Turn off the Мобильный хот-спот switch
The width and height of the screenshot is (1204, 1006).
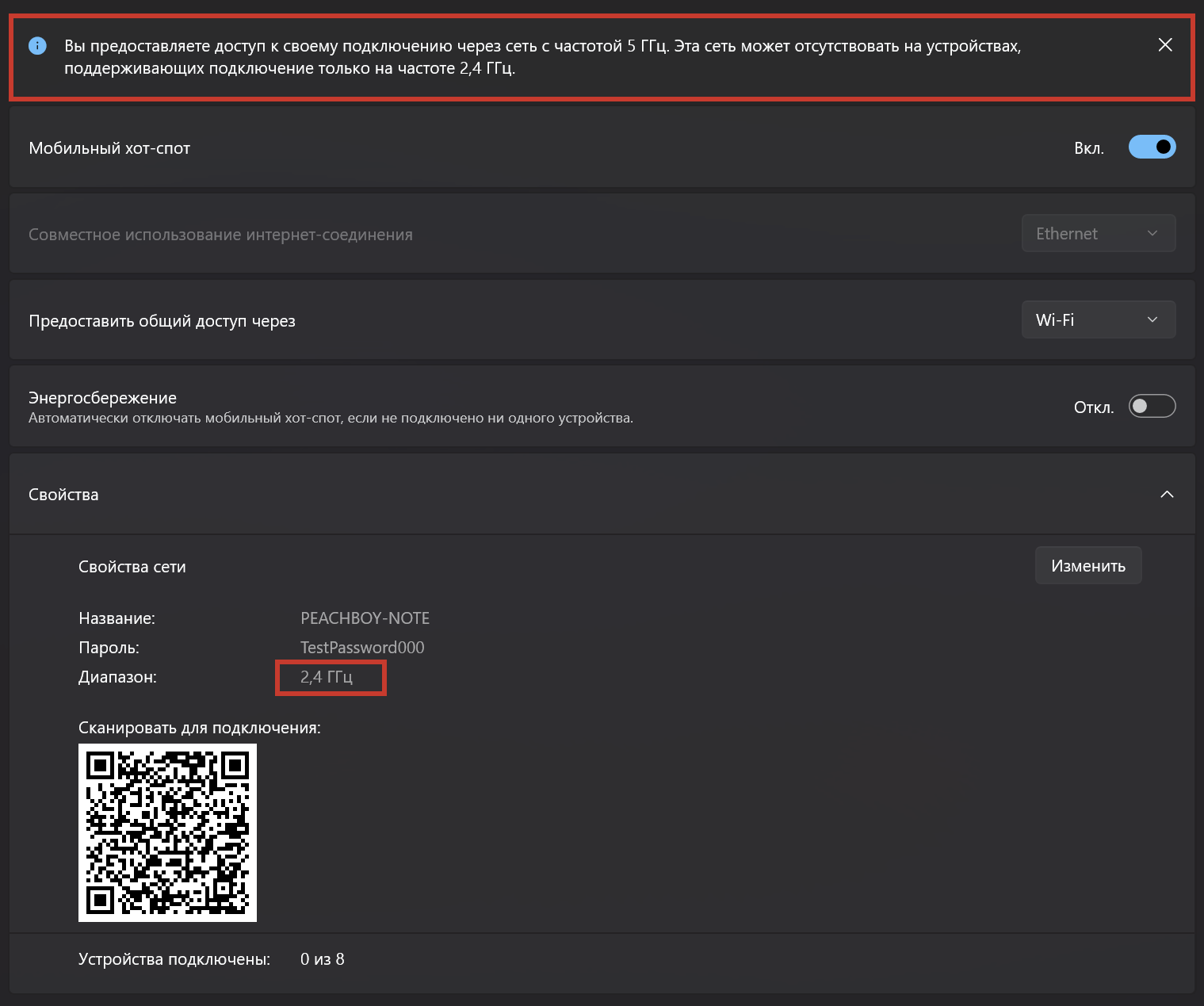click(x=1152, y=147)
